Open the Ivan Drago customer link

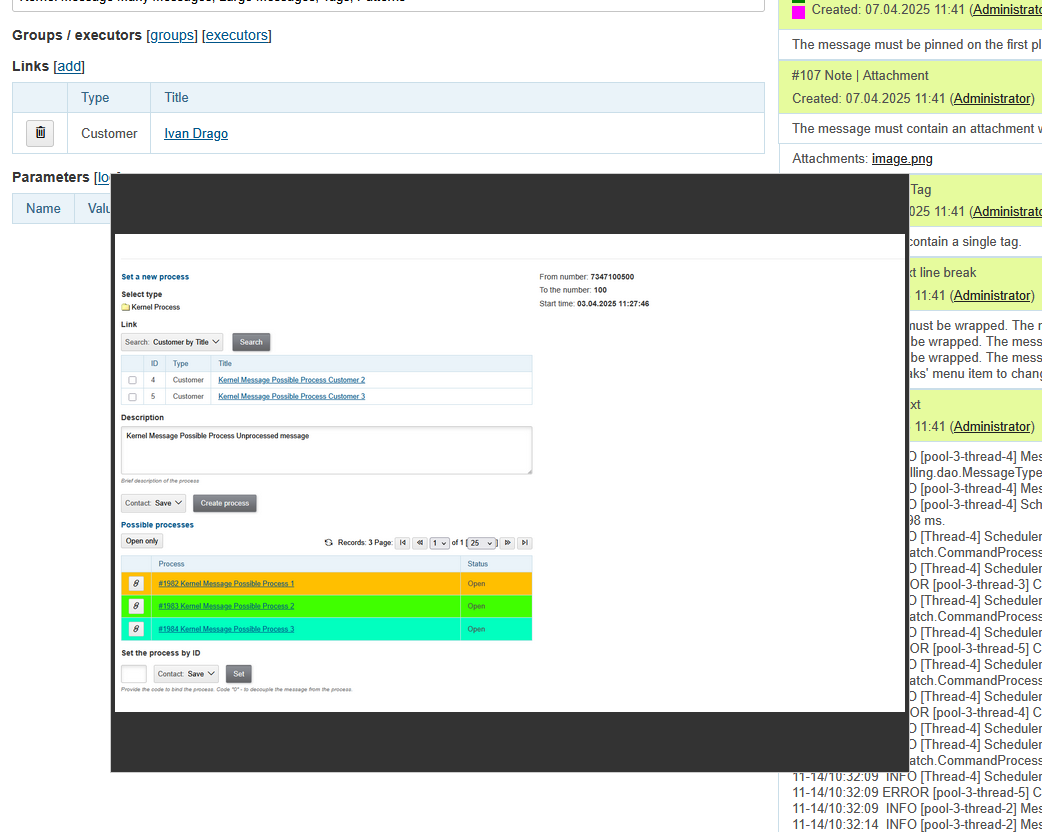[196, 133]
